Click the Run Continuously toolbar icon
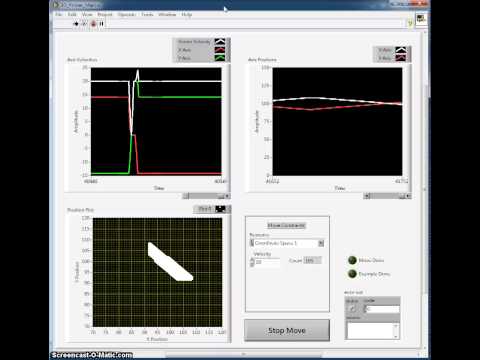This screenshot has height=360, width=480. pyautogui.click(x=84, y=24)
